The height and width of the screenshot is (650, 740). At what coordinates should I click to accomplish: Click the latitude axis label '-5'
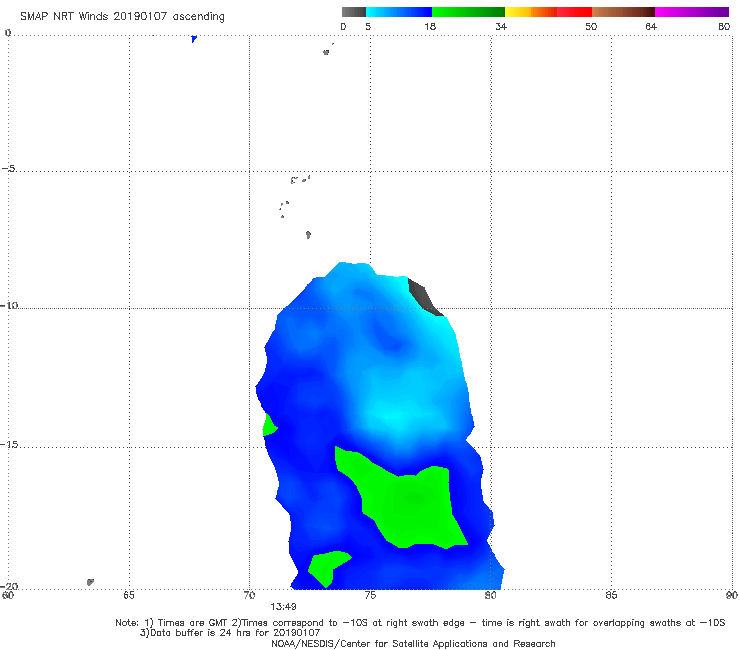click(8, 169)
